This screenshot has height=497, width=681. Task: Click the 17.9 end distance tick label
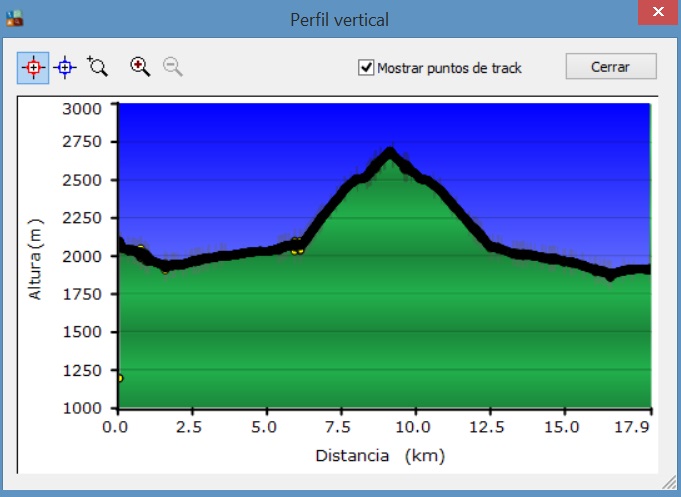coord(649,425)
